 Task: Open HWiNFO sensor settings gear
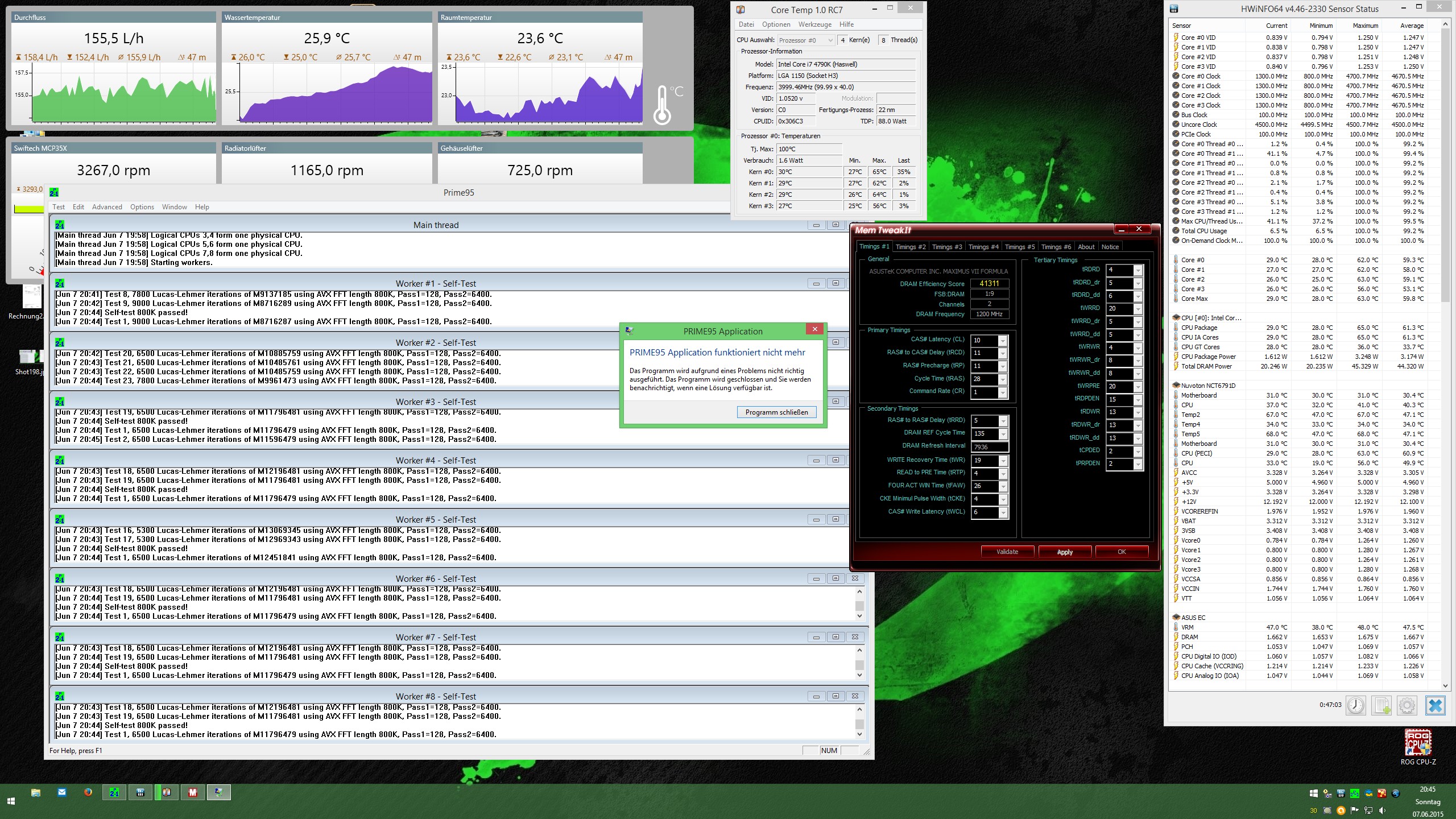[x=1407, y=706]
